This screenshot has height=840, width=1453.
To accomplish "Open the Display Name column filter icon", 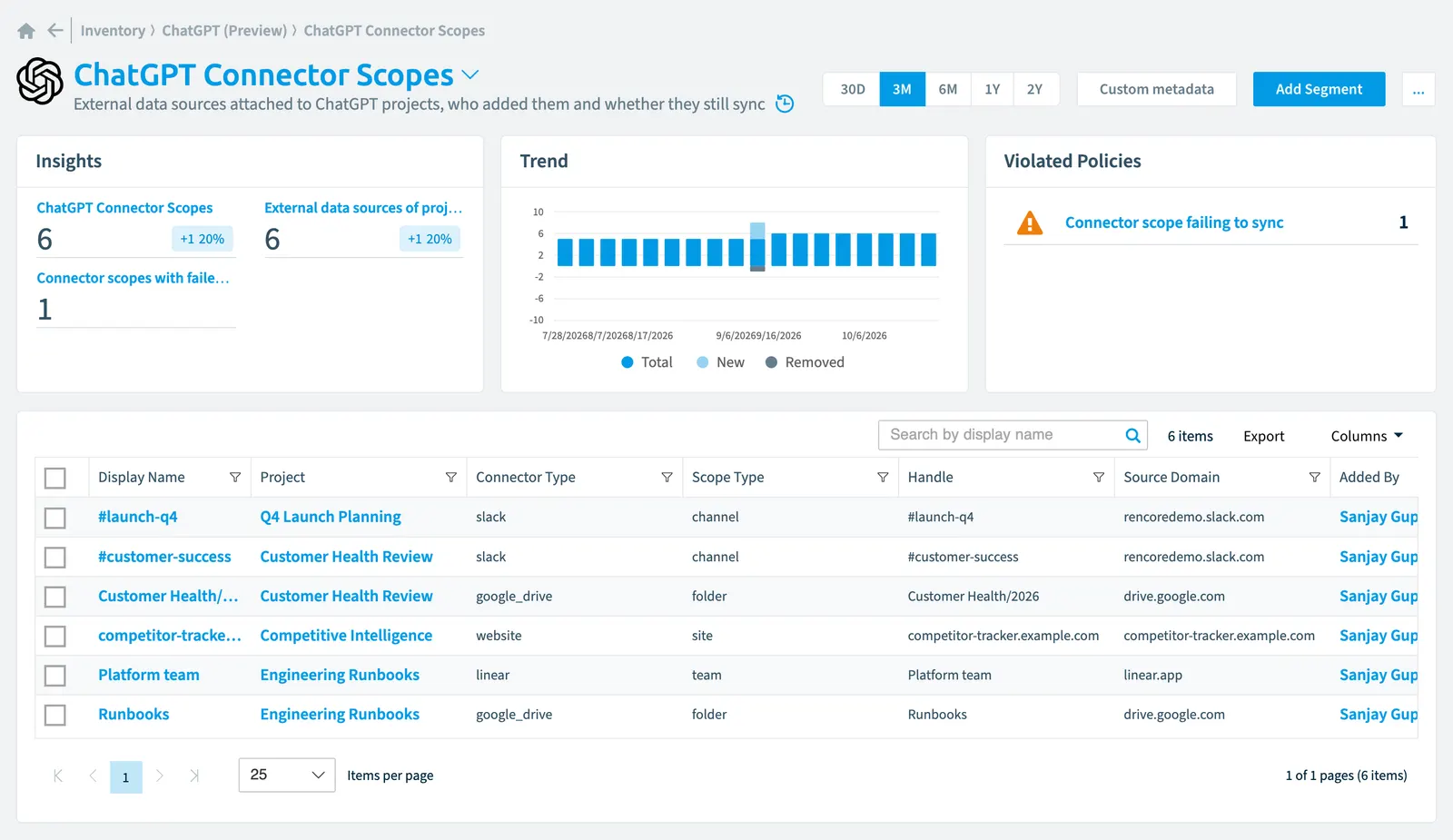I will click(235, 478).
